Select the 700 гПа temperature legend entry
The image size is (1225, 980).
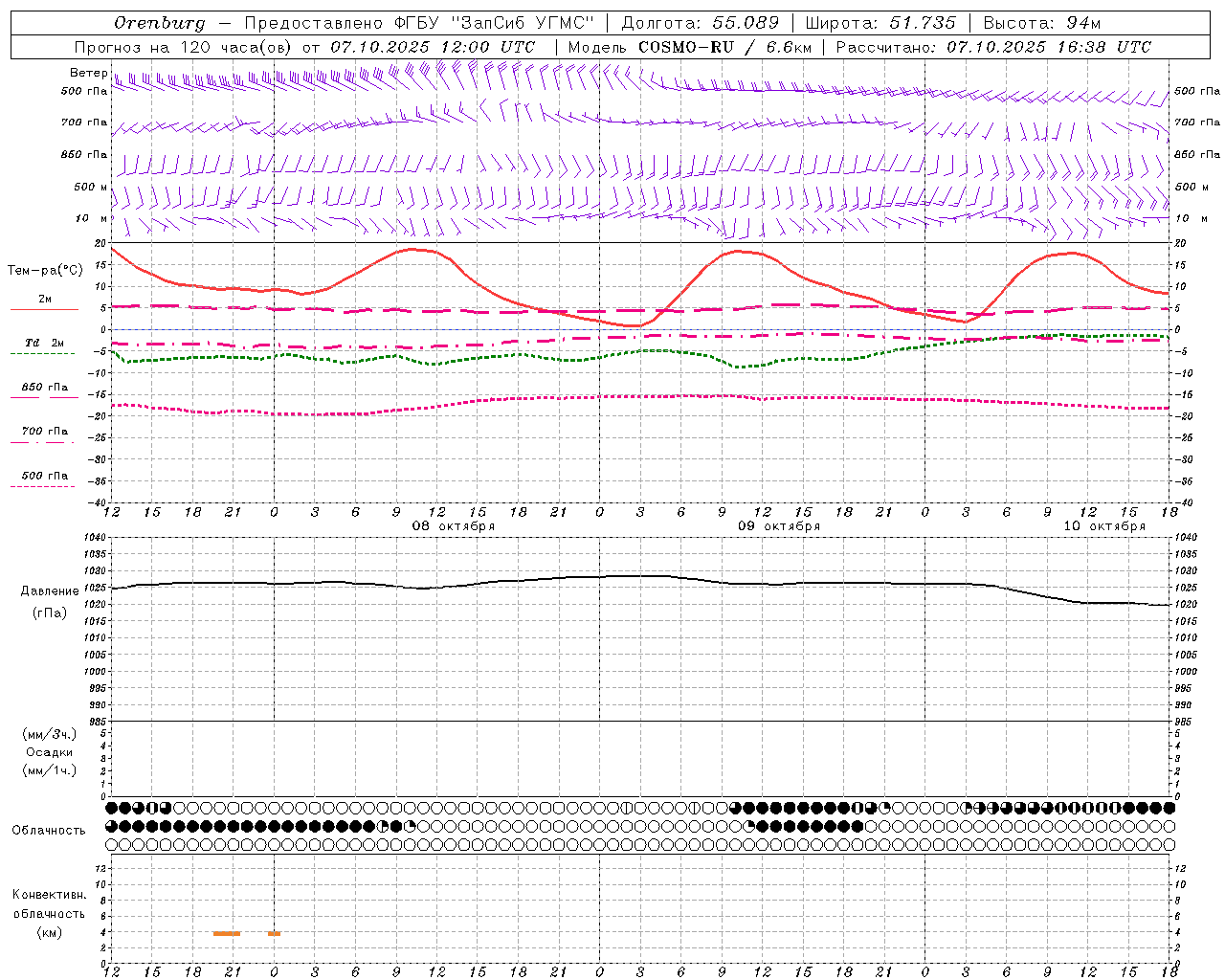tap(45, 431)
